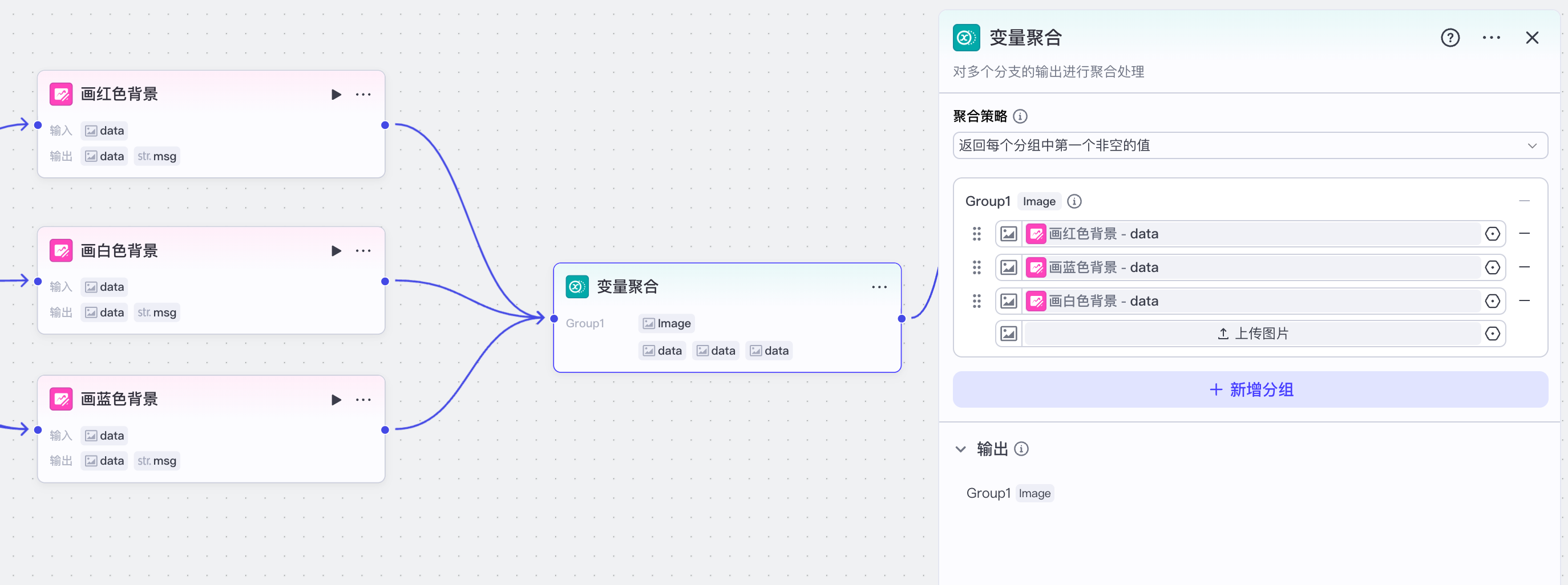This screenshot has height=585, width=1568.
Task: Open settings gear on 画红色背景 data row
Action: click(1493, 234)
